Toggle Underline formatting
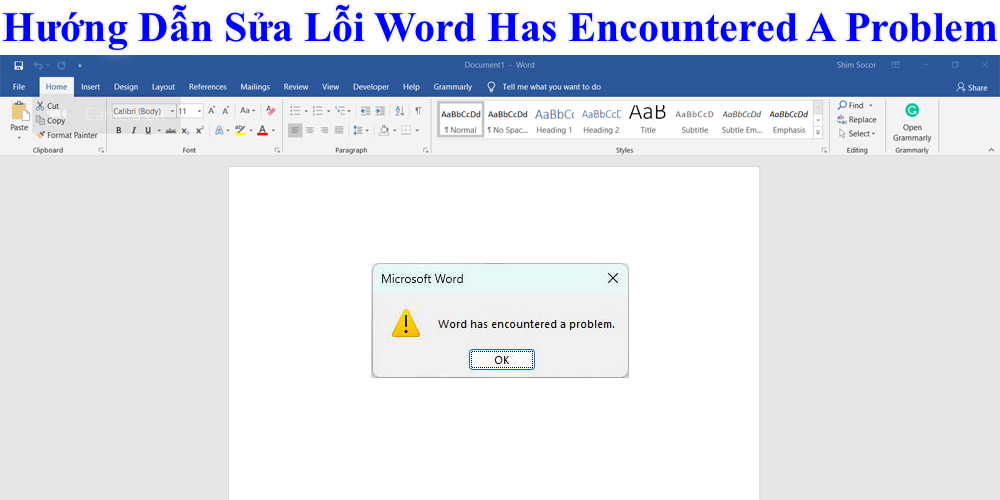 click(x=148, y=130)
